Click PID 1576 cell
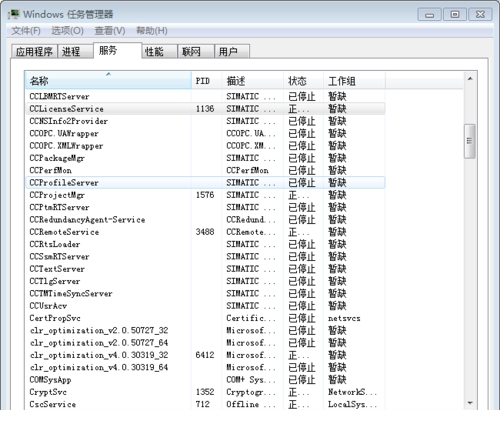Image resolution: width=500 pixels, height=426 pixels. point(205,195)
